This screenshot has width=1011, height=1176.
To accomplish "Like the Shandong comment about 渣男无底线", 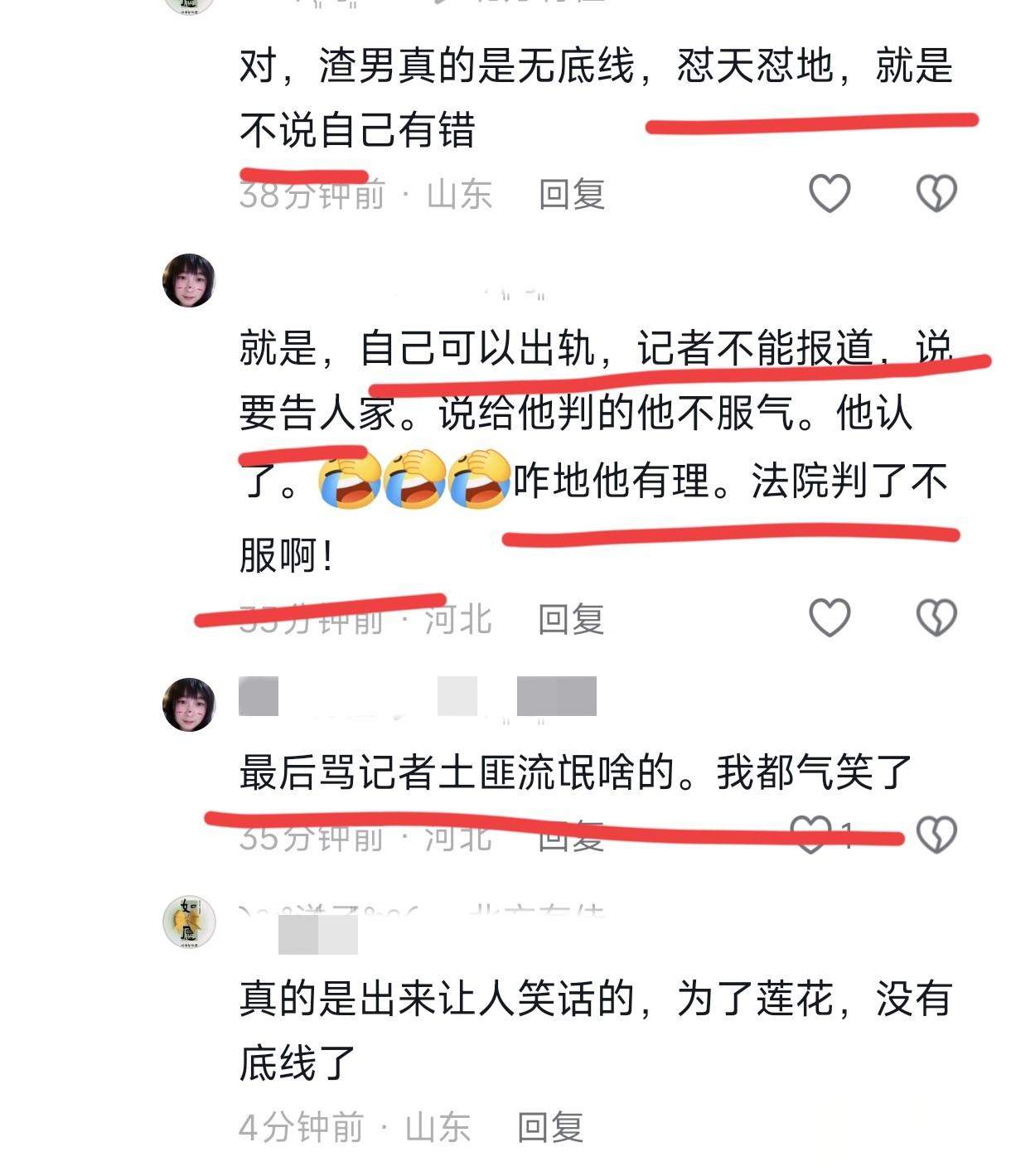I will pyautogui.click(x=830, y=193).
